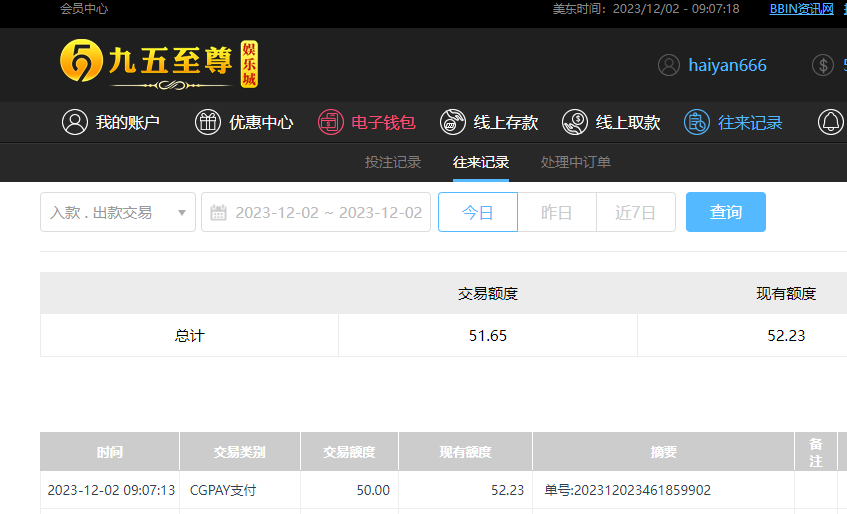
Task: Switch to the 往来记录 sub-tab
Action: point(481,162)
